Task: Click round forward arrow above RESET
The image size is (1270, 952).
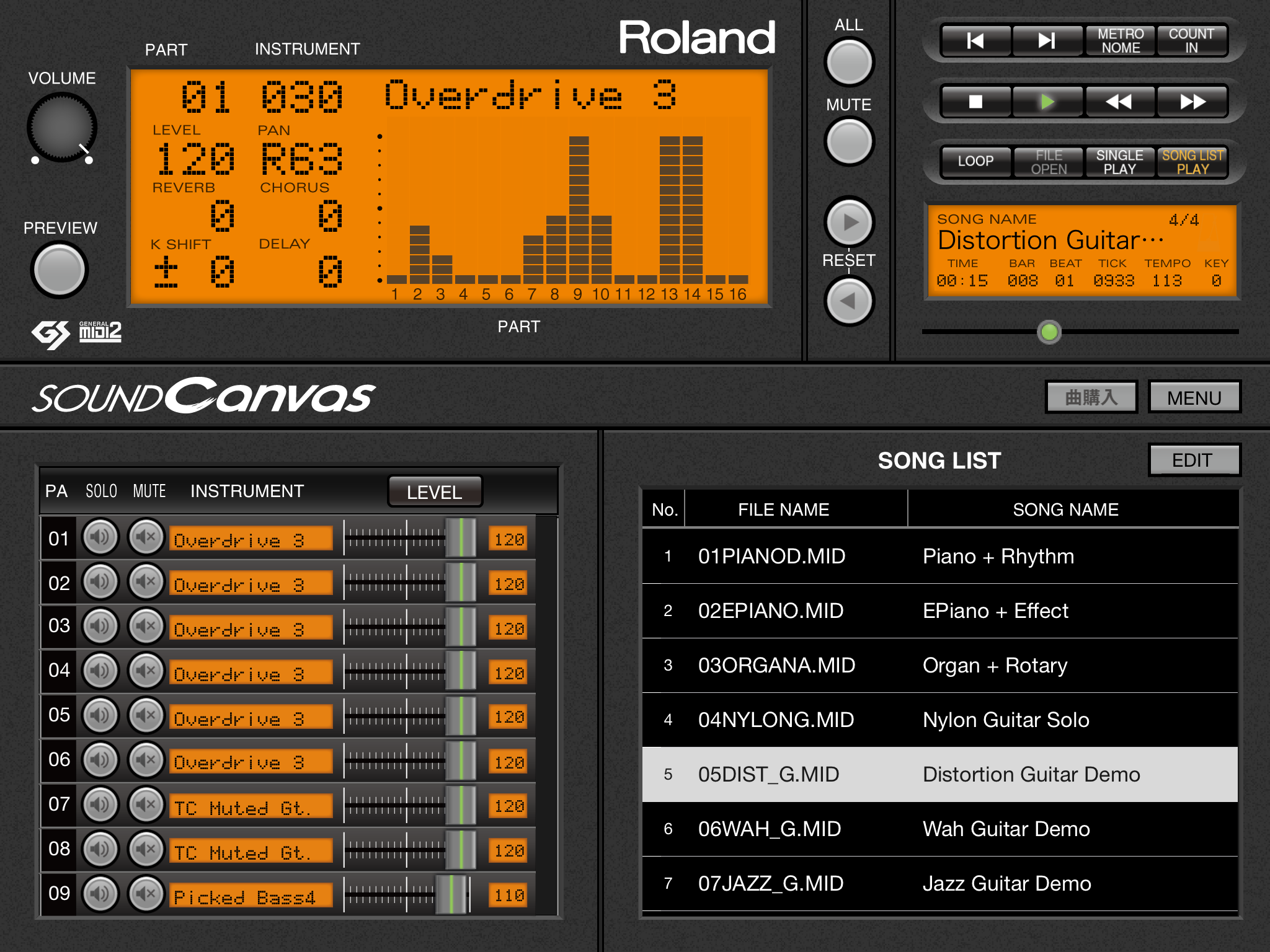Action: (849, 222)
